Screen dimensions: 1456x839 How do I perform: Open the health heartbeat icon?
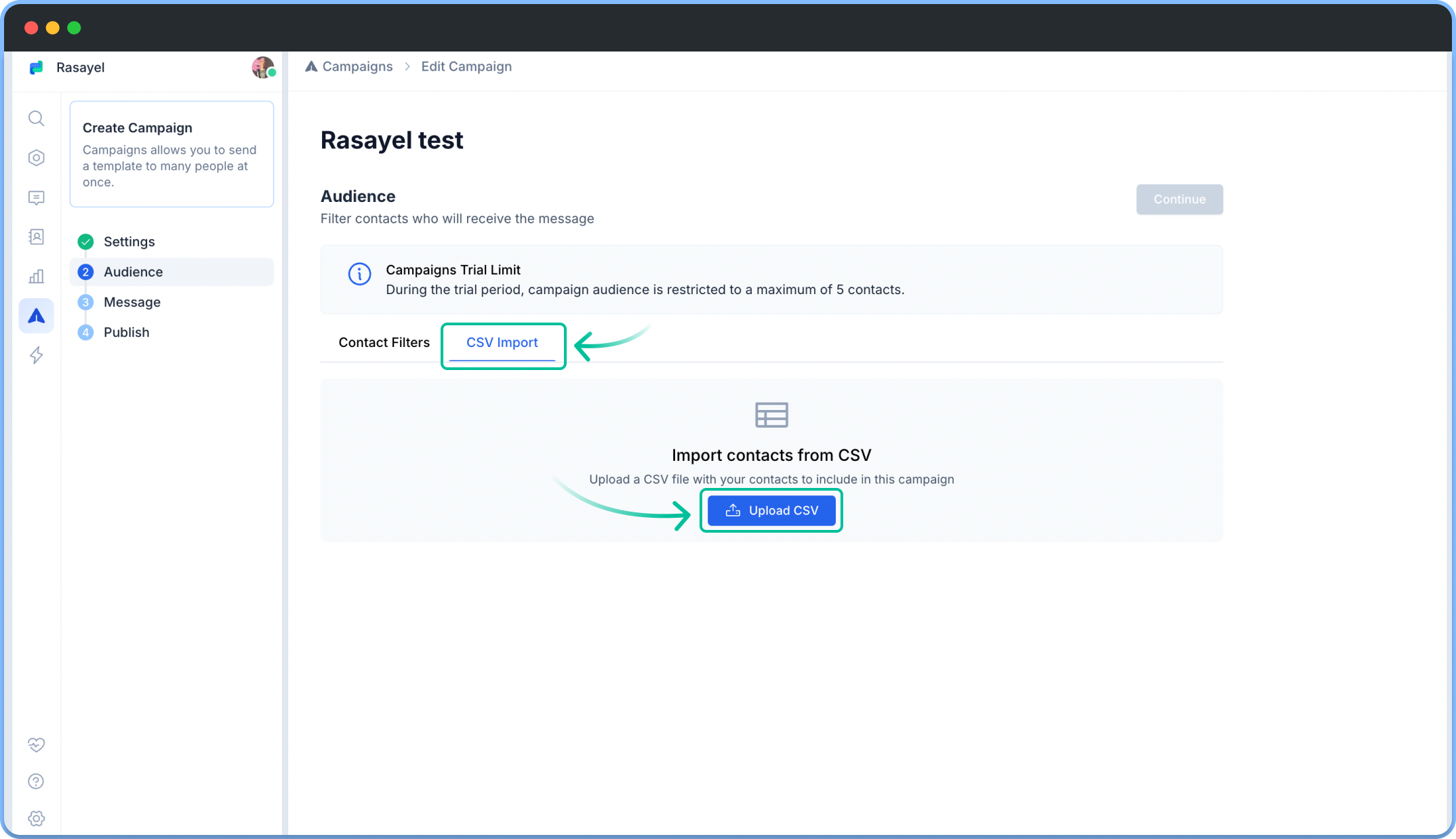tap(37, 745)
